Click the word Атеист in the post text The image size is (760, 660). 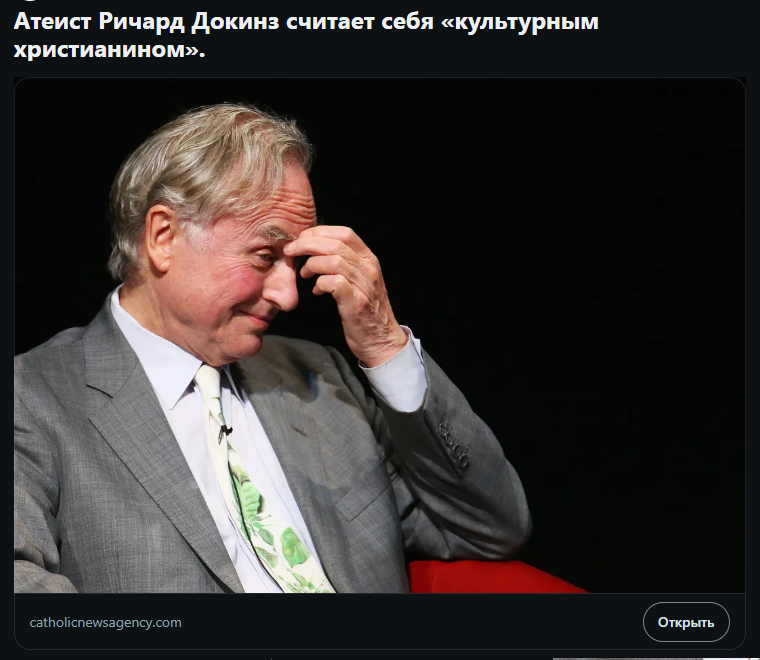pos(52,22)
